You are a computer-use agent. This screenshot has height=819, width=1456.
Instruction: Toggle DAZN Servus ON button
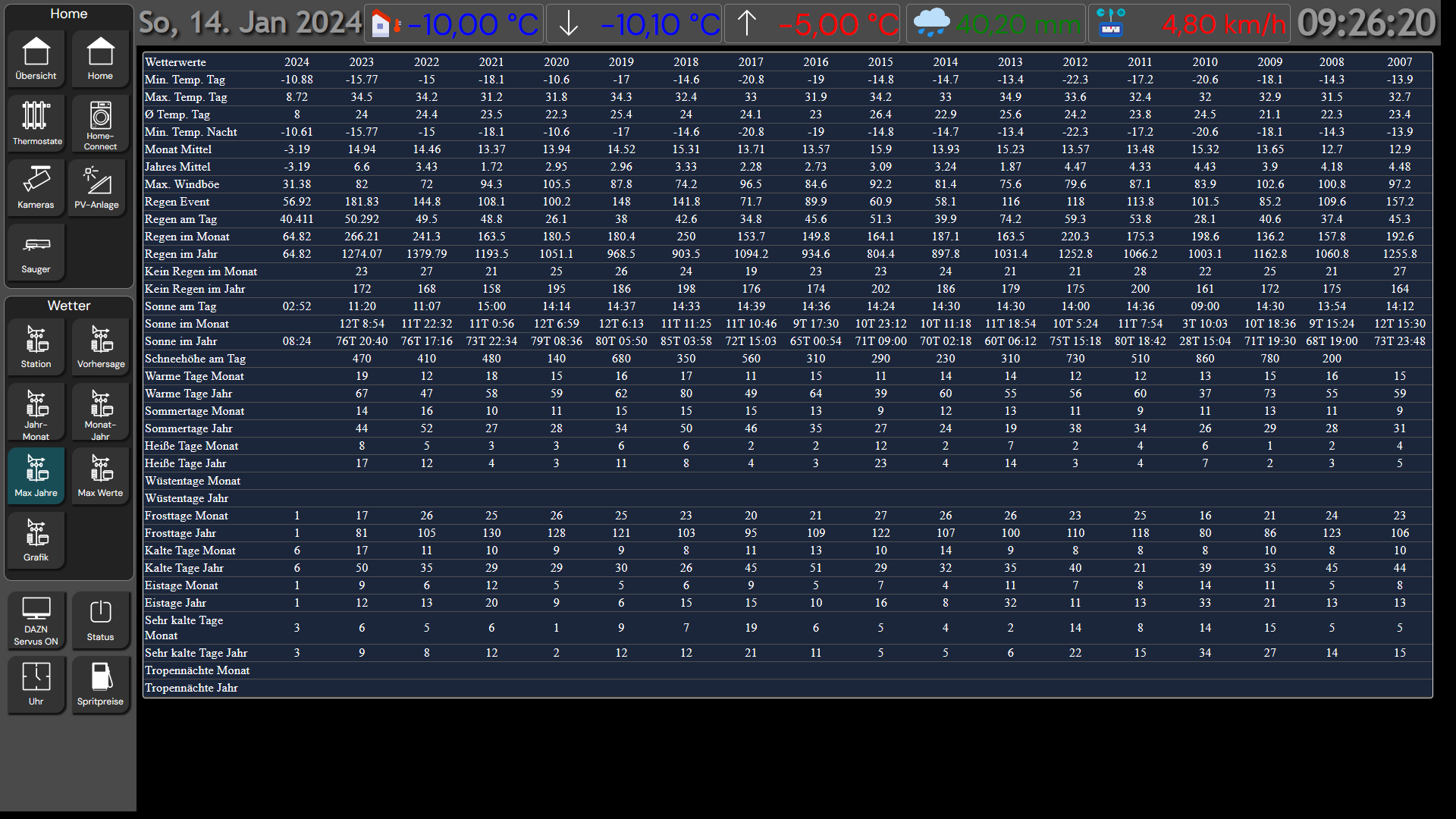pyautogui.click(x=36, y=620)
